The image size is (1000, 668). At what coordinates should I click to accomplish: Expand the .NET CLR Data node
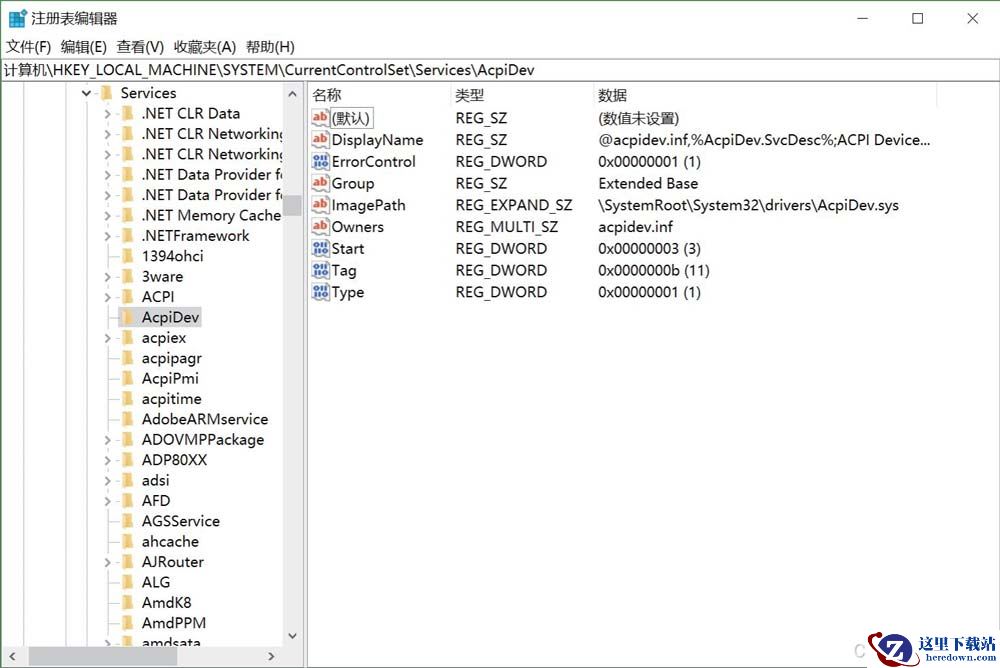pos(107,114)
